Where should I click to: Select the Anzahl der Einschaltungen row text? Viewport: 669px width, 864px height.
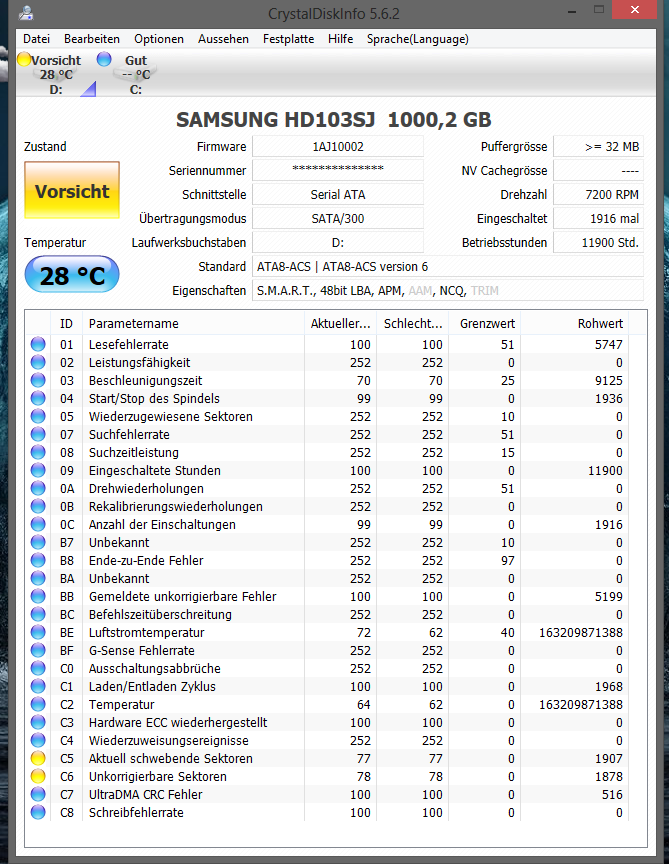click(162, 525)
